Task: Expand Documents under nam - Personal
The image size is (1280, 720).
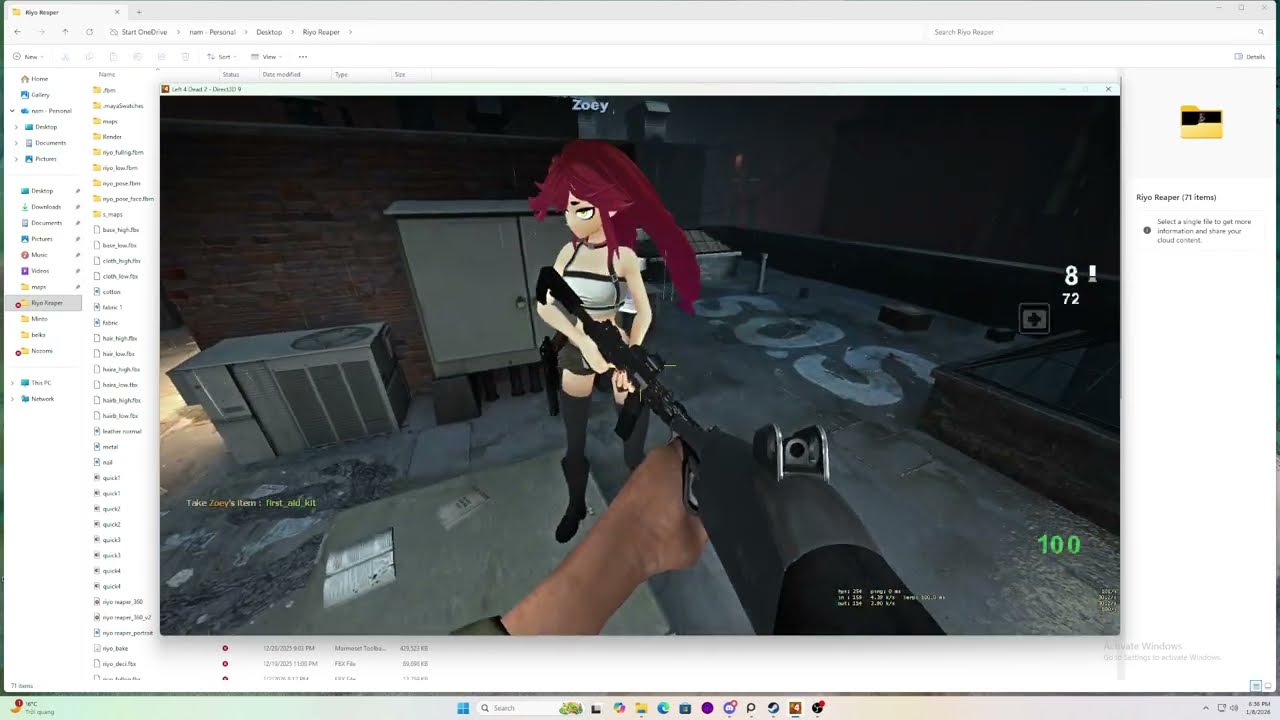Action: pyautogui.click(x=16, y=143)
